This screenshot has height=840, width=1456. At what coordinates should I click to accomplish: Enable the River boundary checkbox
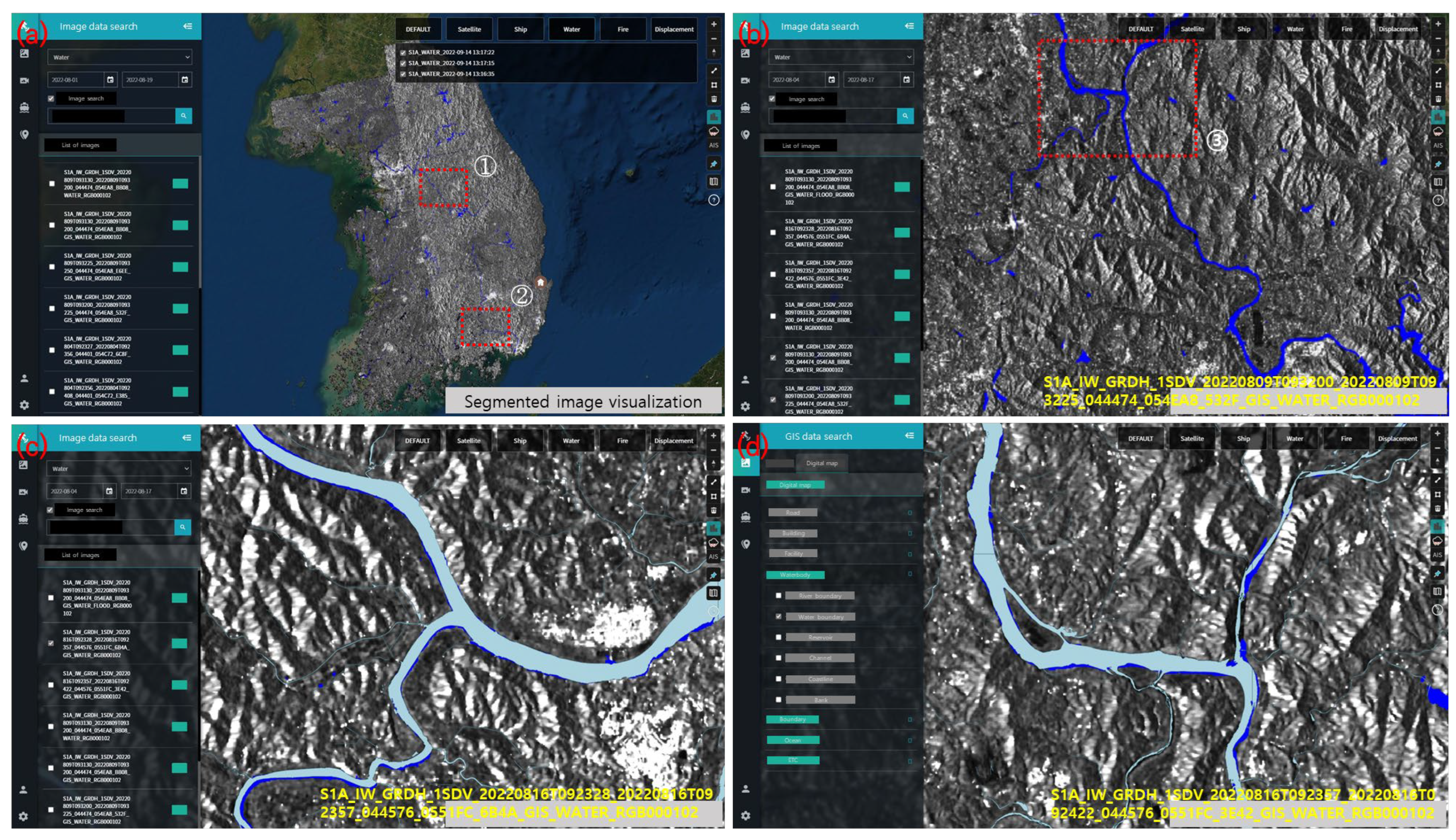778,595
